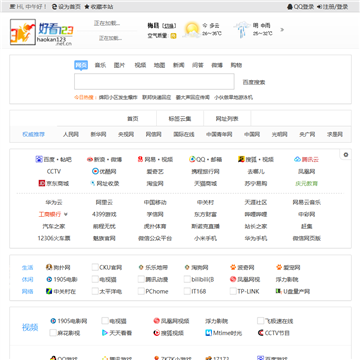Click the icon beside 网址收录
The image size is (360, 360).
pyautogui.click(x=92, y=183)
